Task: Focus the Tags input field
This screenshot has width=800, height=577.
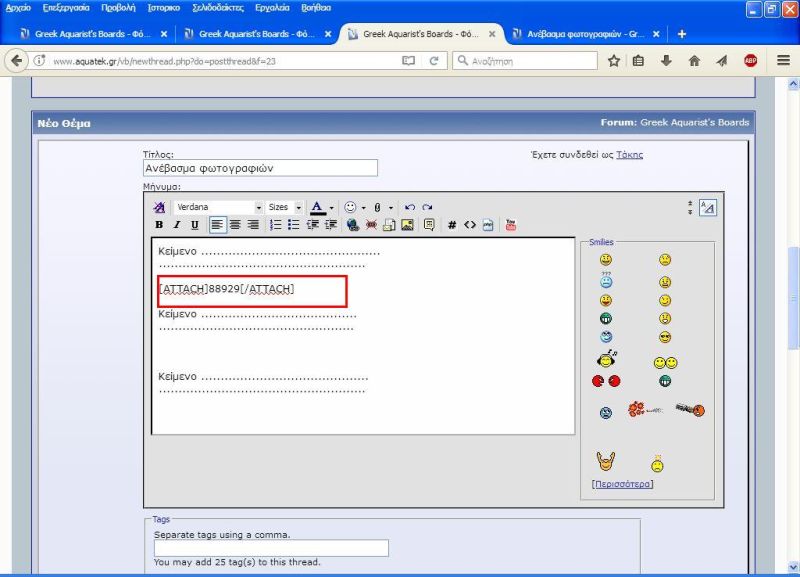Action: click(271, 548)
